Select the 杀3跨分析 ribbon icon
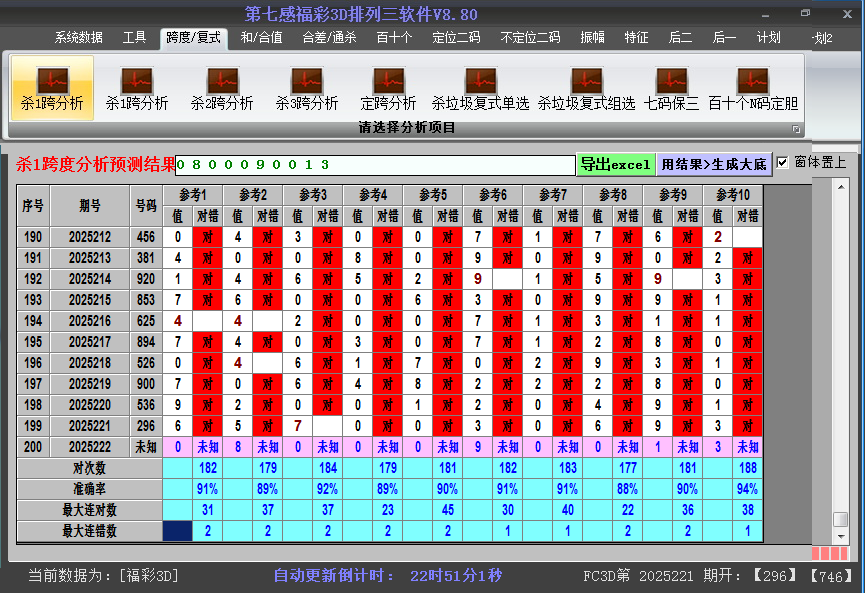 point(307,88)
